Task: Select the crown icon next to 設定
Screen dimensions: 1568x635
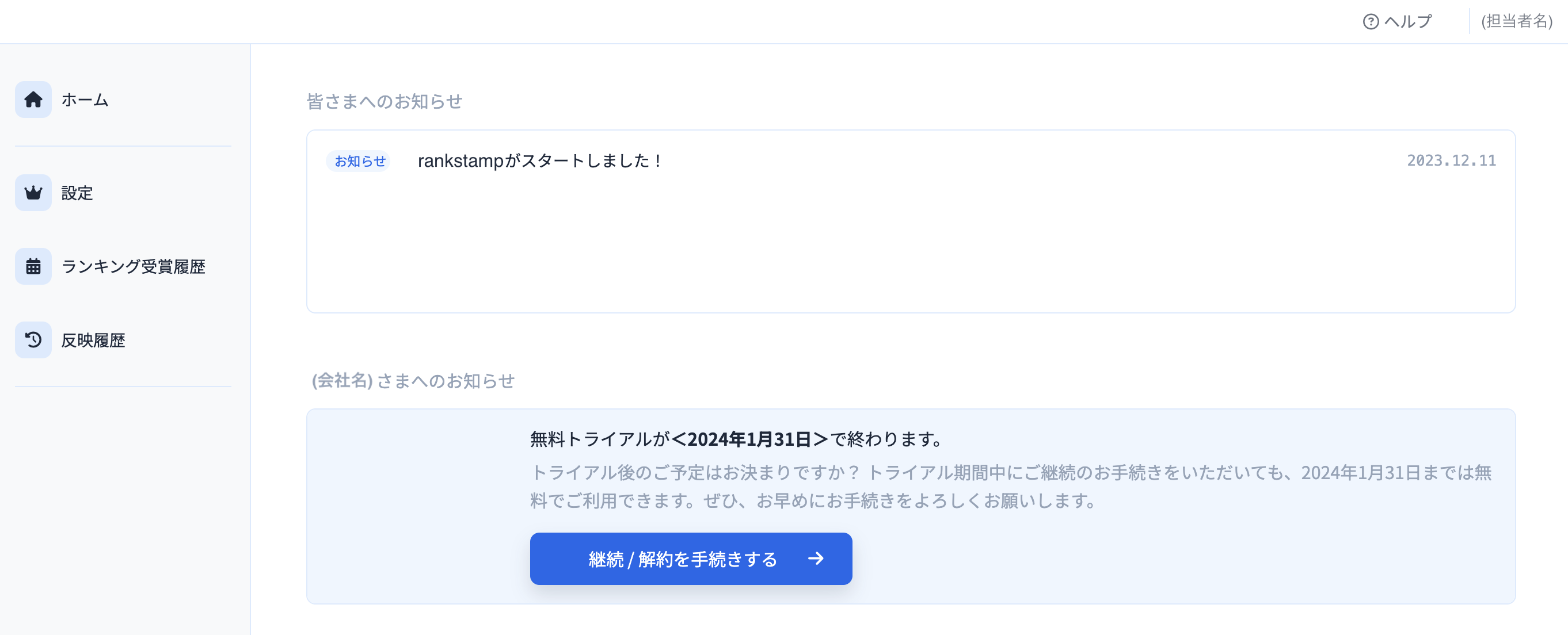Action: 32,193
